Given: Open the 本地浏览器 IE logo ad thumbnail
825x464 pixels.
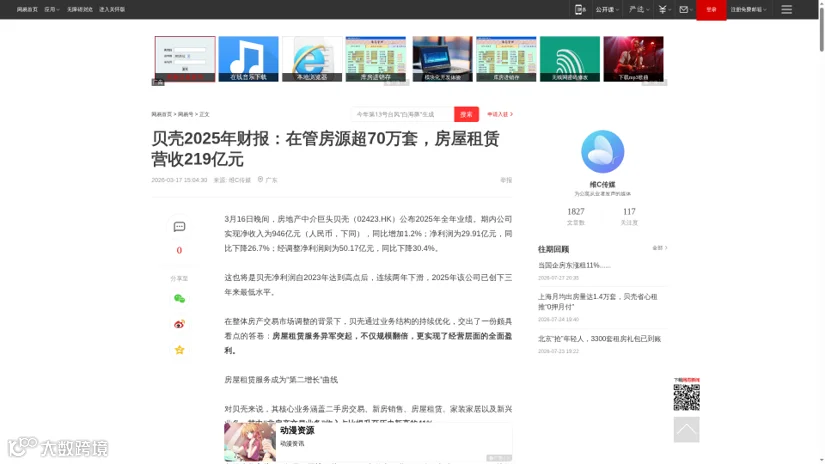Looking at the screenshot, I should point(312,59).
